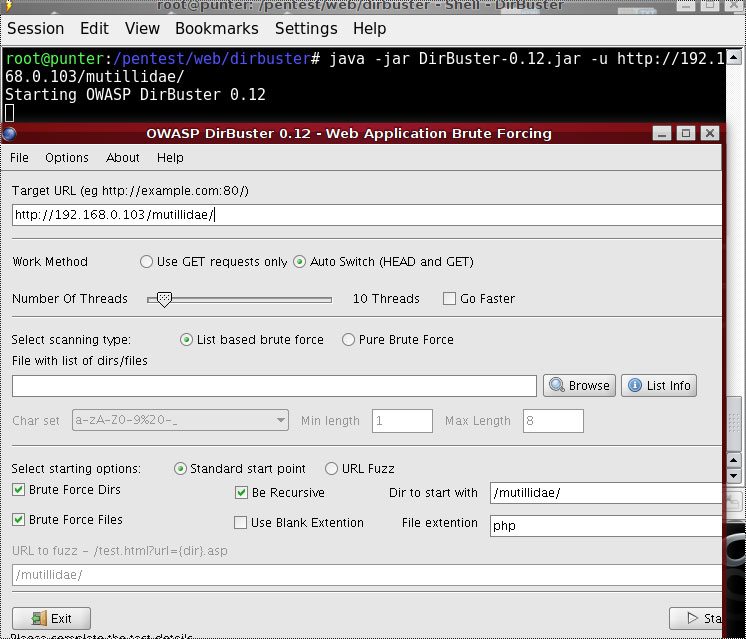Open List Info dialog

tap(658, 385)
